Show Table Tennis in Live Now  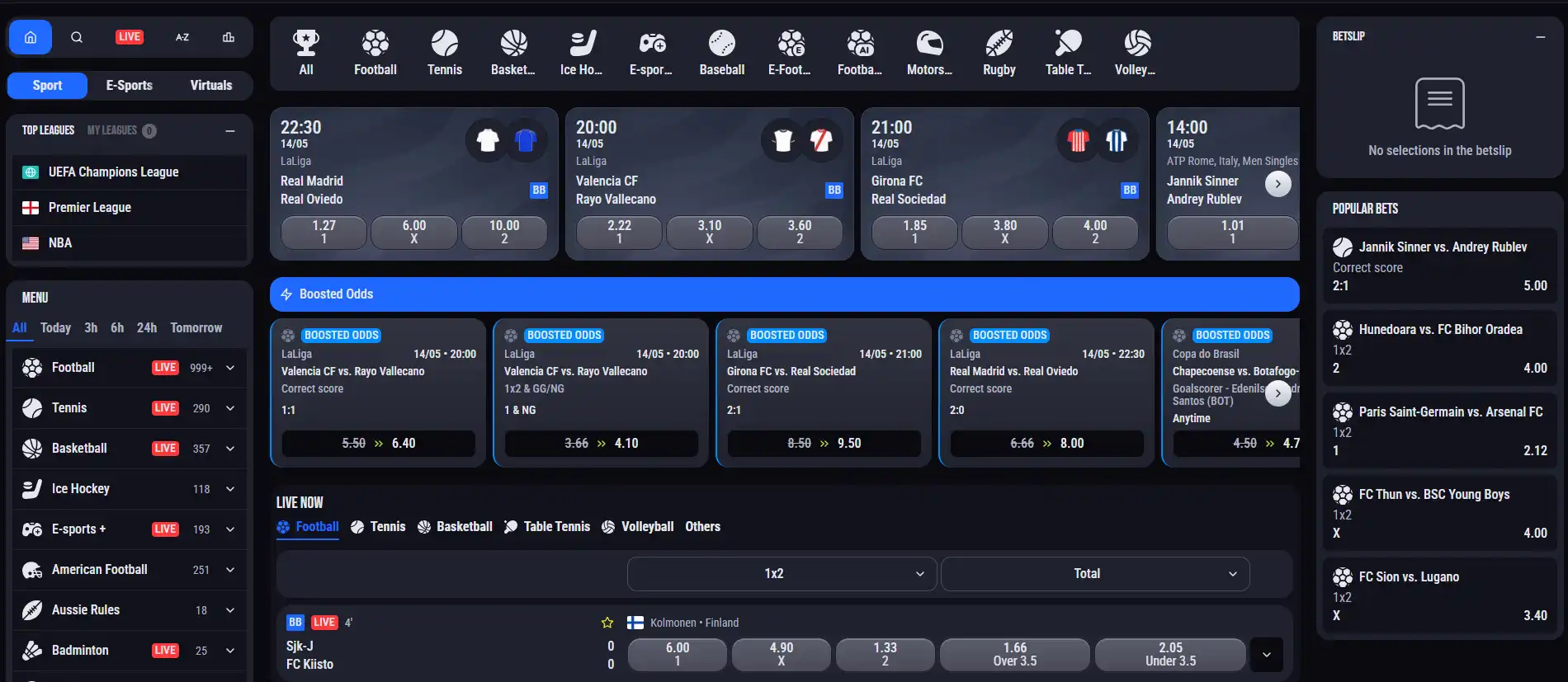pyautogui.click(x=547, y=527)
